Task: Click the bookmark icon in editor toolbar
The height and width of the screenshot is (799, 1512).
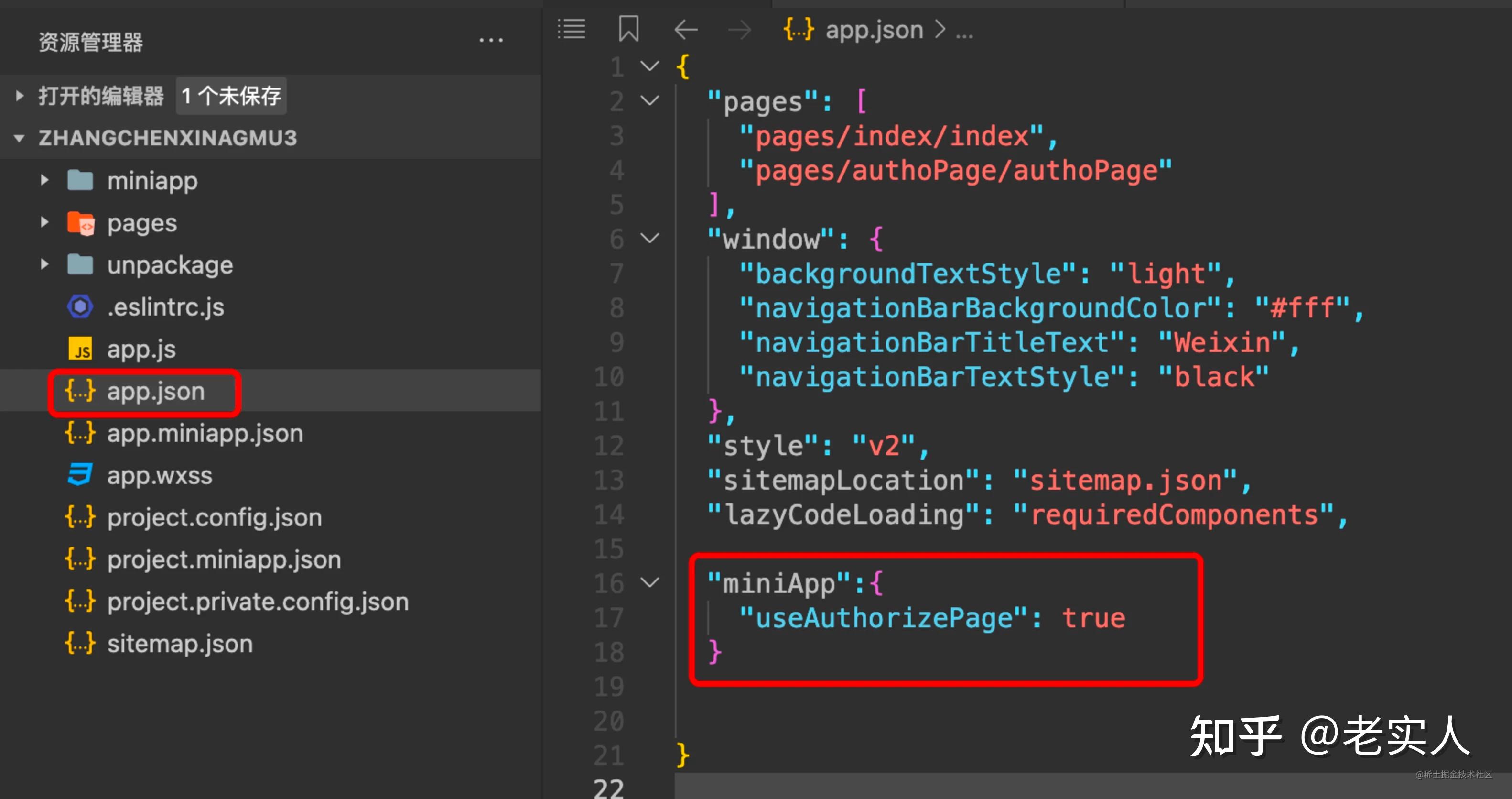Action: [x=628, y=29]
